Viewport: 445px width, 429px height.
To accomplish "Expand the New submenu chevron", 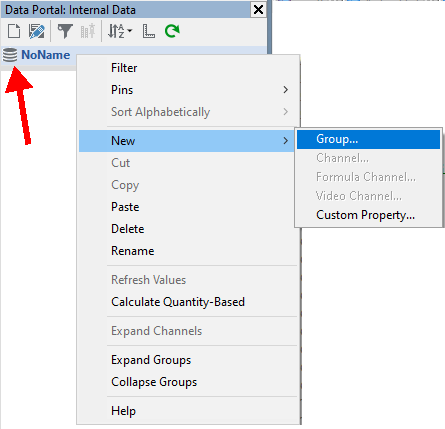I will click(285, 141).
